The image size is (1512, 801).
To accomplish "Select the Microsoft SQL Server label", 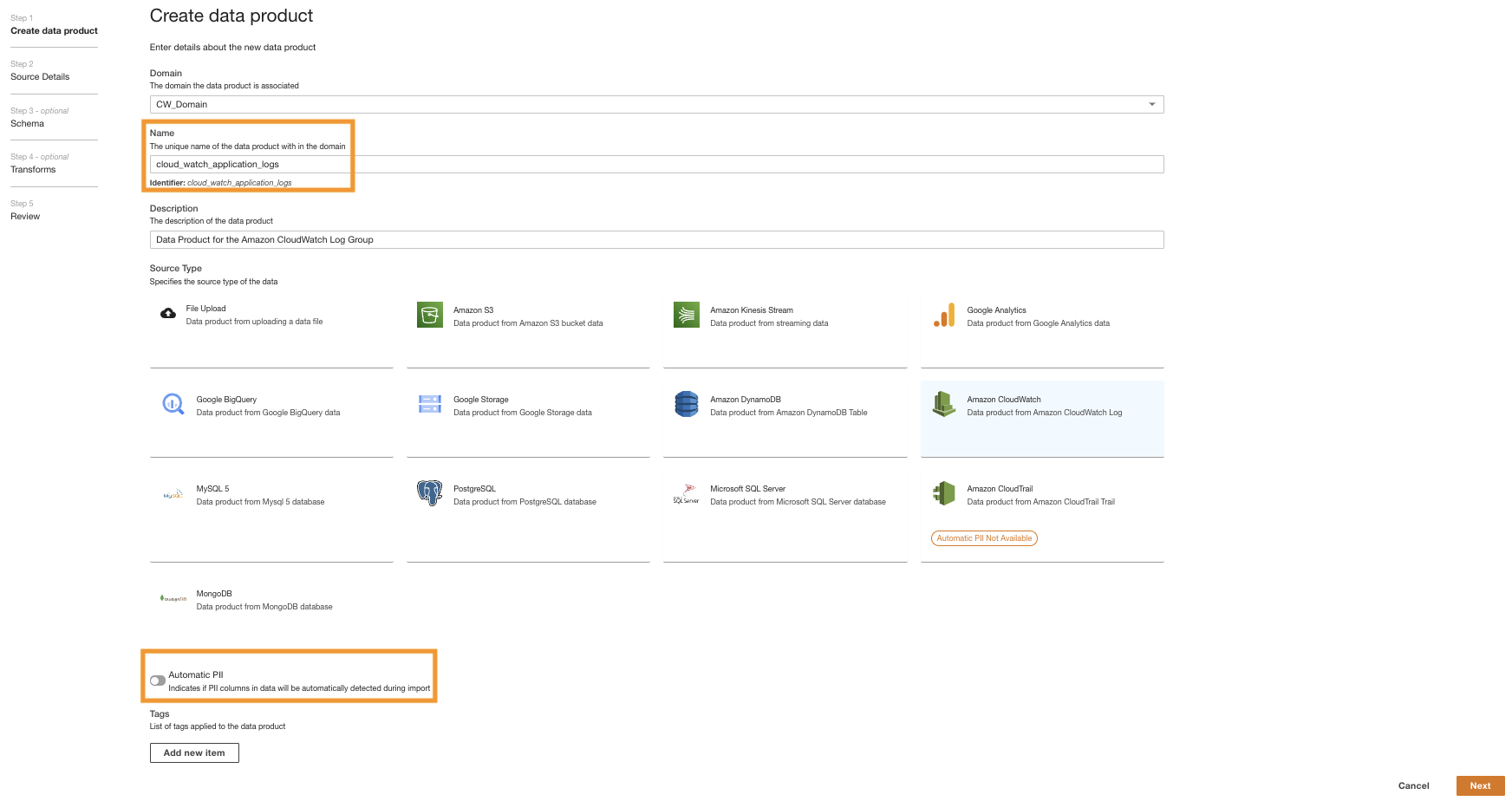I will coord(747,489).
